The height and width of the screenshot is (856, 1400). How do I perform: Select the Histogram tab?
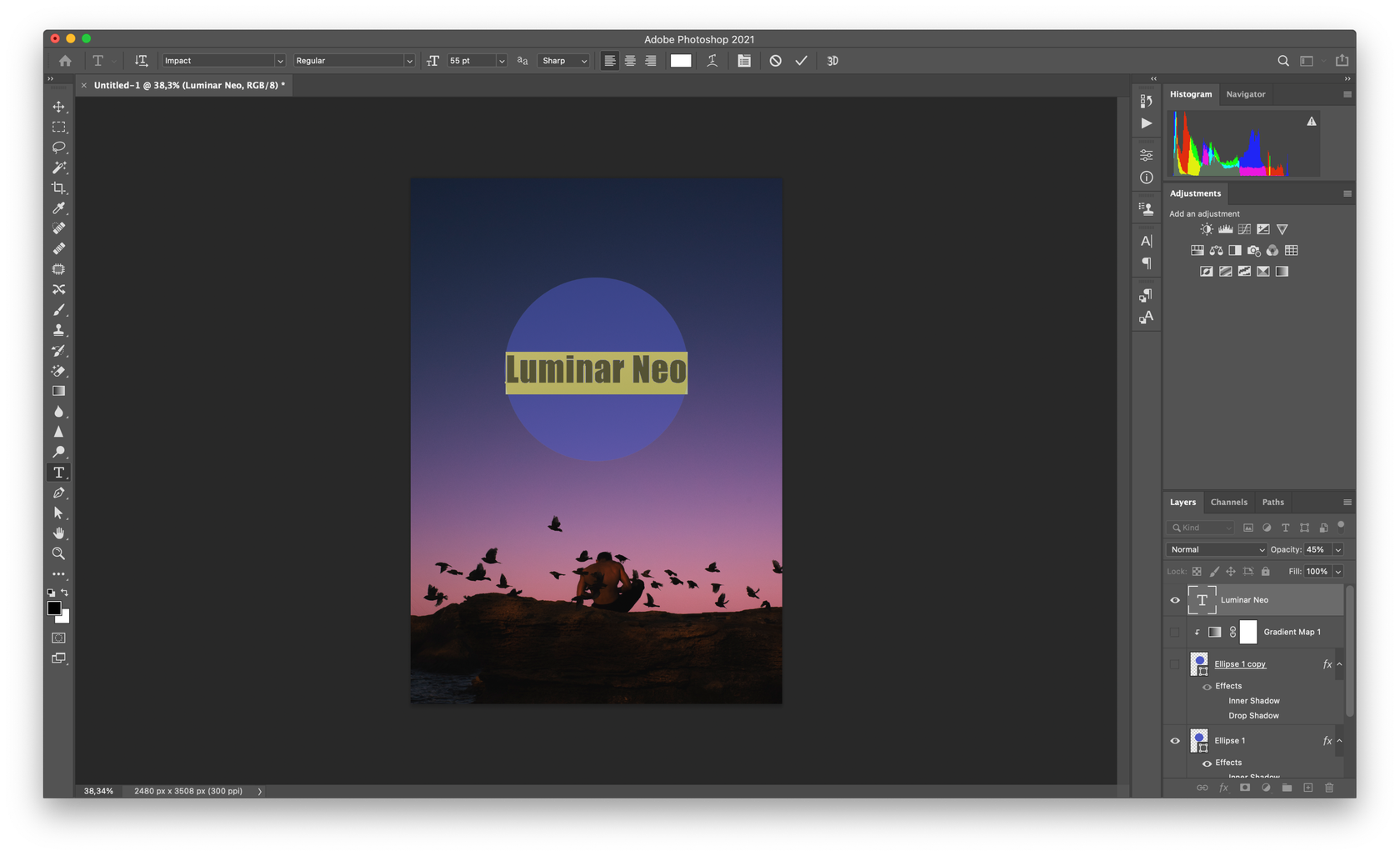(x=1191, y=94)
